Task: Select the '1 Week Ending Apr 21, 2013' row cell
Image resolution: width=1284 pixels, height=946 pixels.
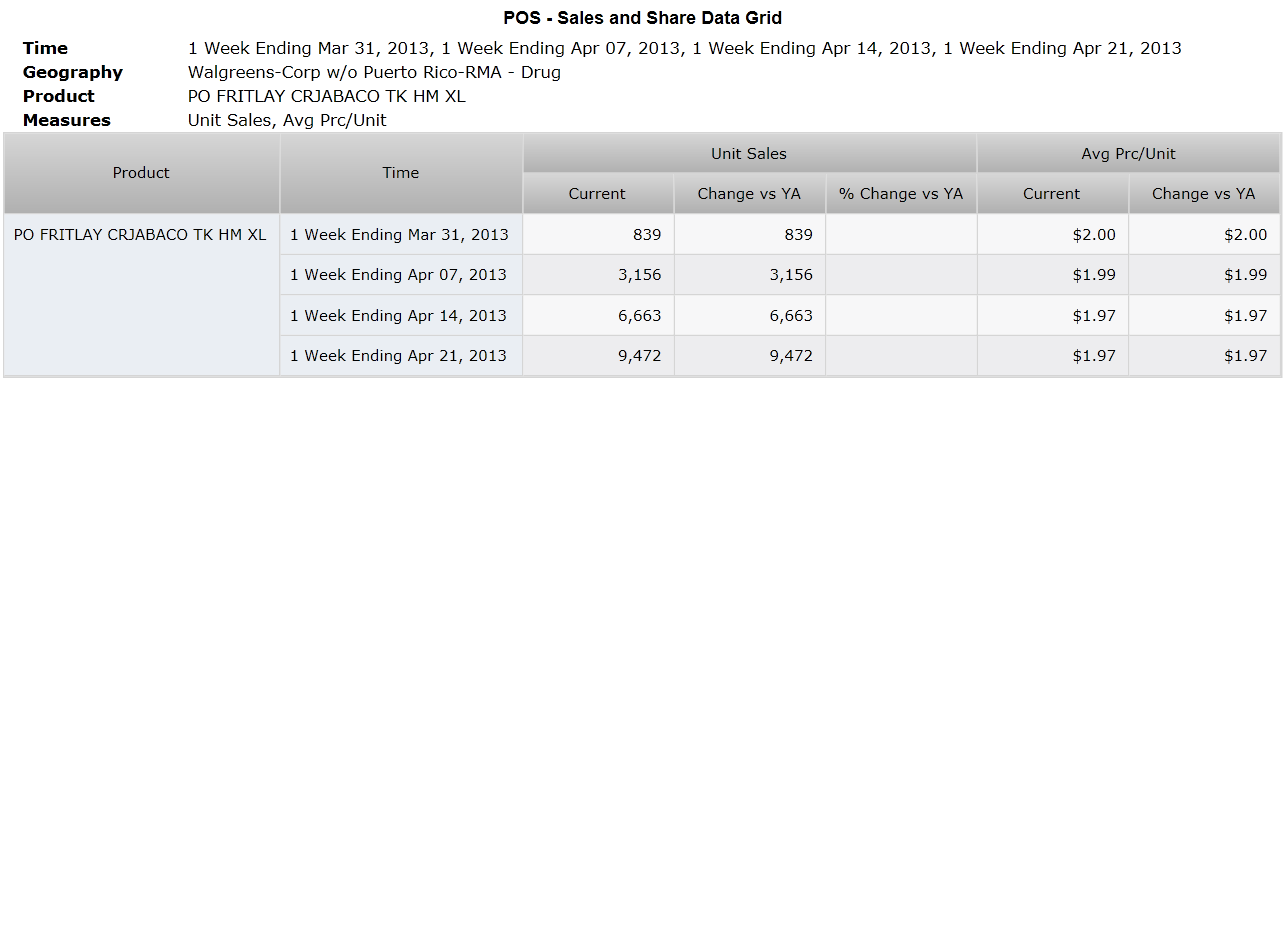Action: (401, 356)
